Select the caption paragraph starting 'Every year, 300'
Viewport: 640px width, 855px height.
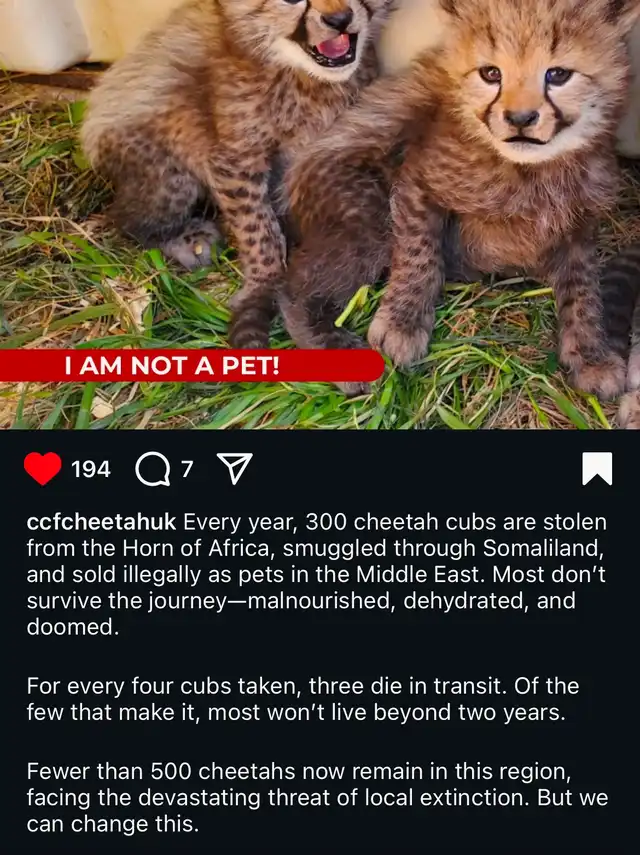(316, 574)
